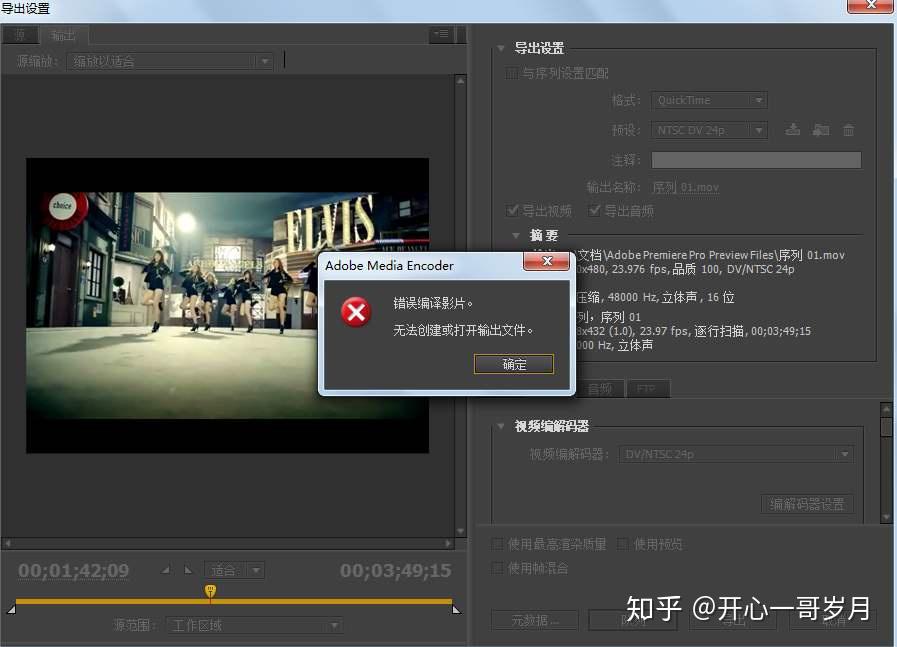Enable the 使用帧混合 checkbox

click(x=498, y=568)
